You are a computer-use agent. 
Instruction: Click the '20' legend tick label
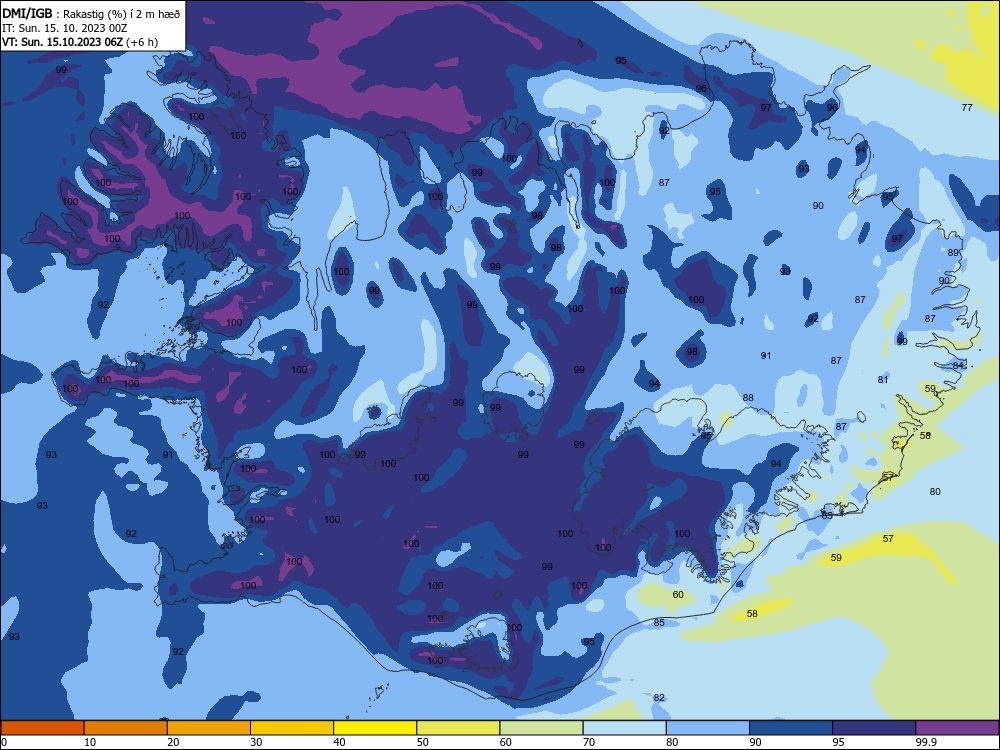173,742
